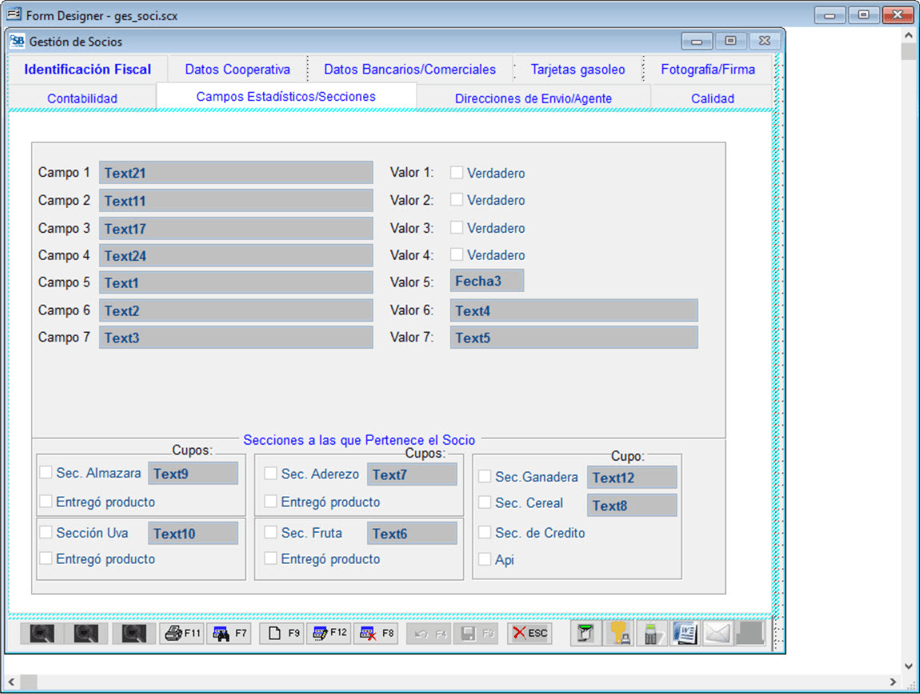
Task: Go to Direcciones de Envio/Agente tab
Action: 533,98
